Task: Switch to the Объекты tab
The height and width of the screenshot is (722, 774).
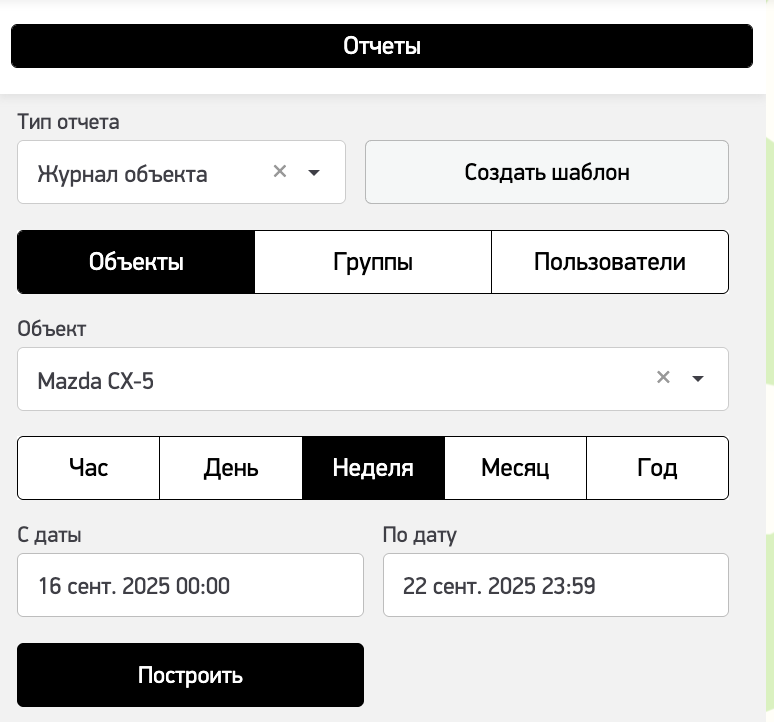Action: 136,262
